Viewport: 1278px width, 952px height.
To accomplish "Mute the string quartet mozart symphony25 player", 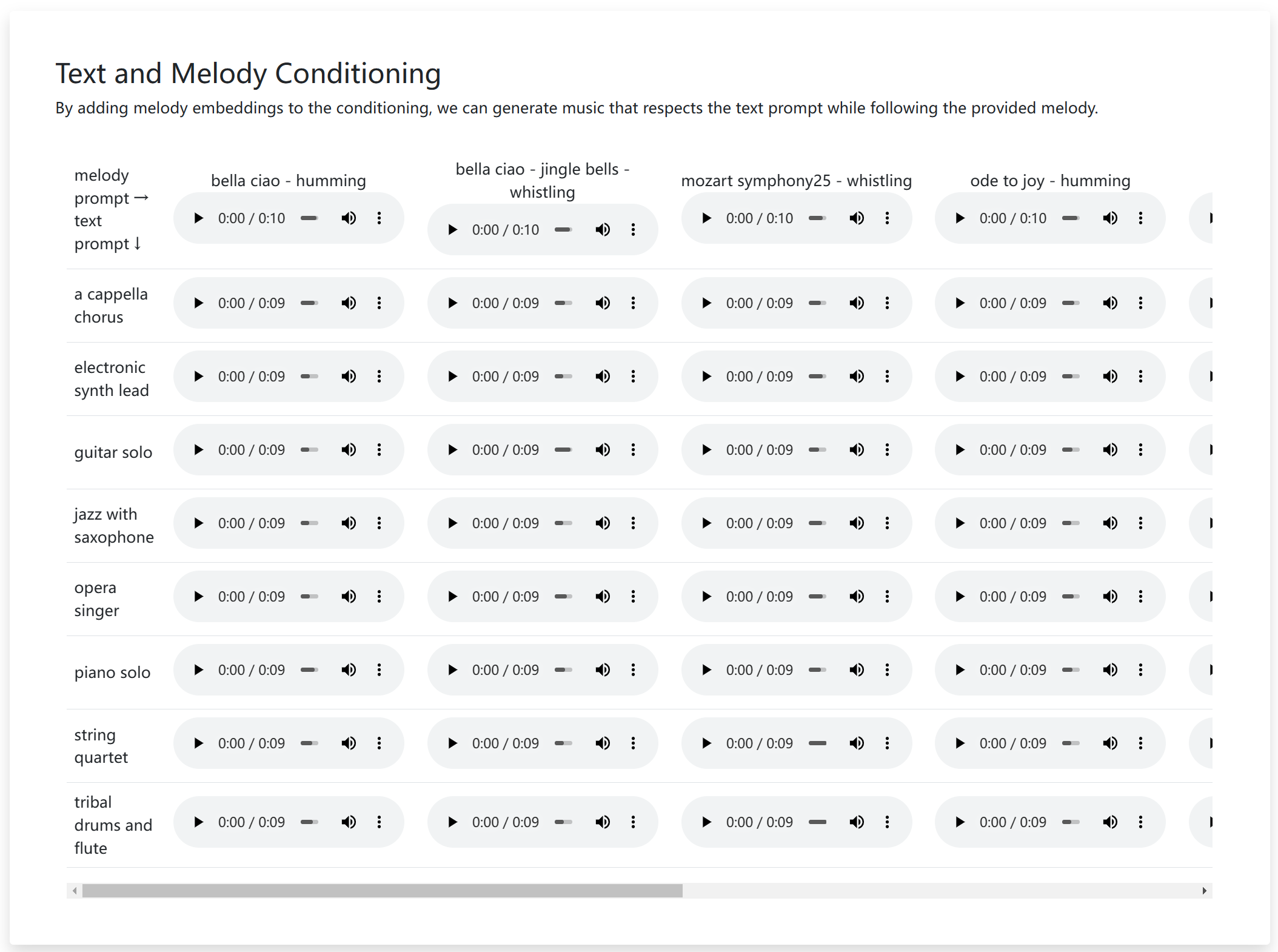I will point(857,743).
